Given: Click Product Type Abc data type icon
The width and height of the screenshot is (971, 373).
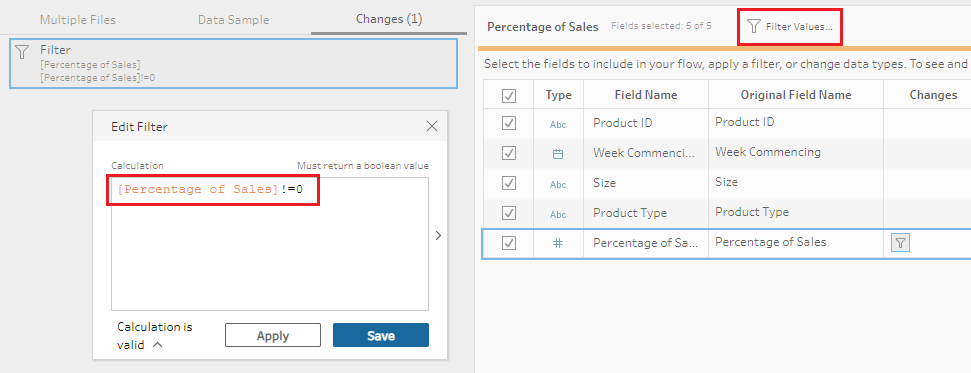Looking at the screenshot, I should point(558,214).
